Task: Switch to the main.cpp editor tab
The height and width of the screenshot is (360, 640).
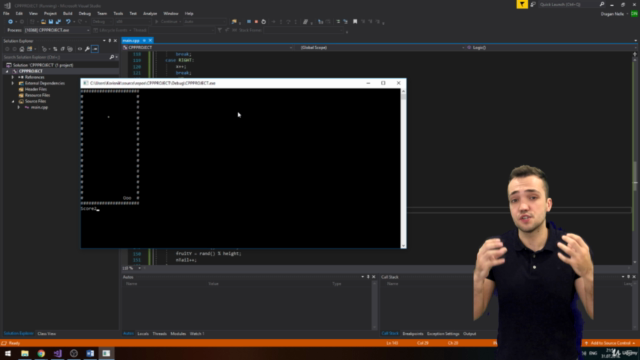Action: 131,40
